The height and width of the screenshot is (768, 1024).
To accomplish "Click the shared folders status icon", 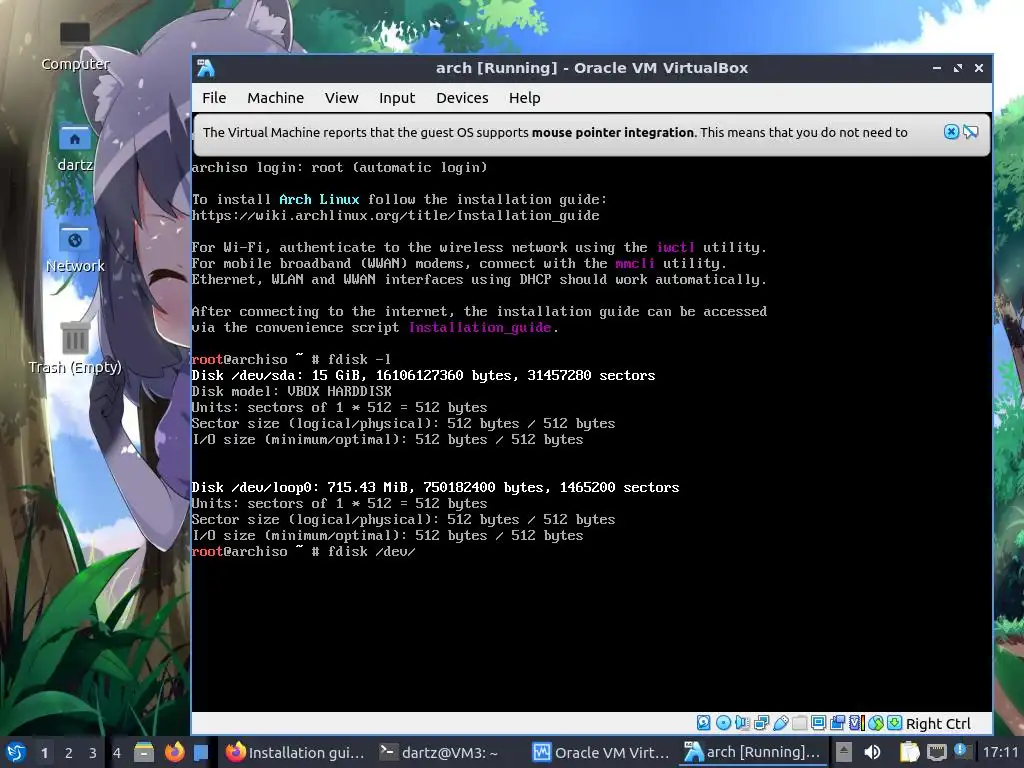I will pos(799,722).
